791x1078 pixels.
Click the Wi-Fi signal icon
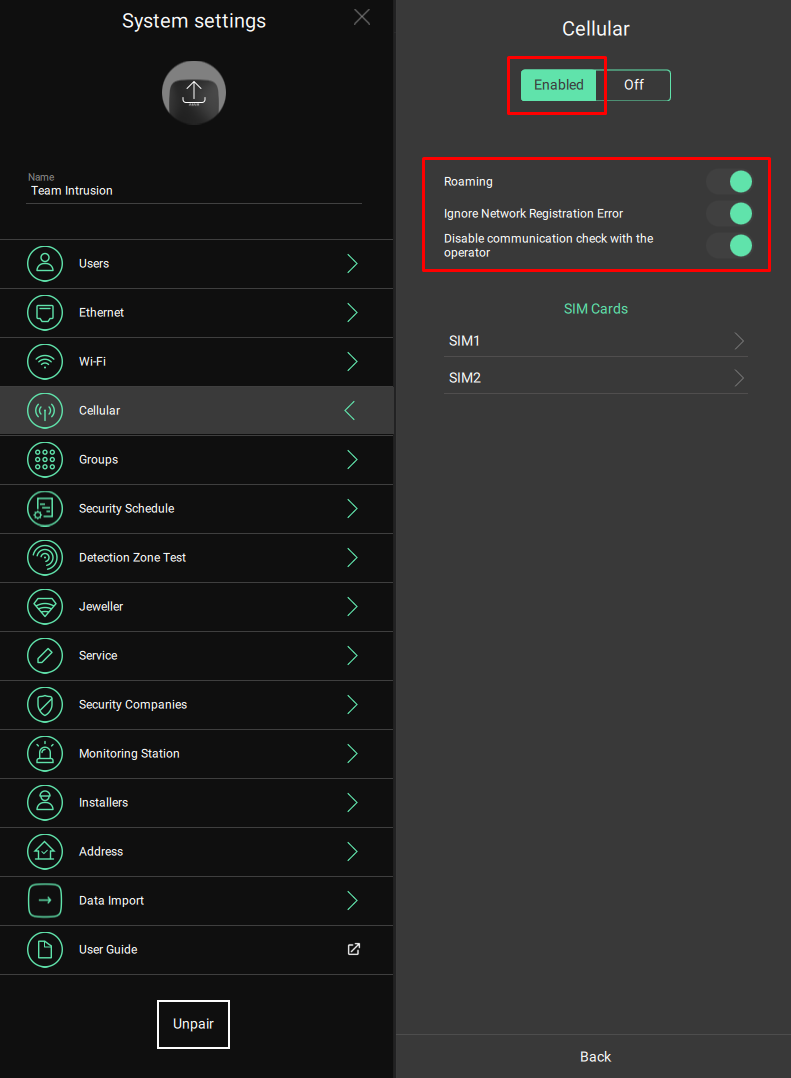45,361
